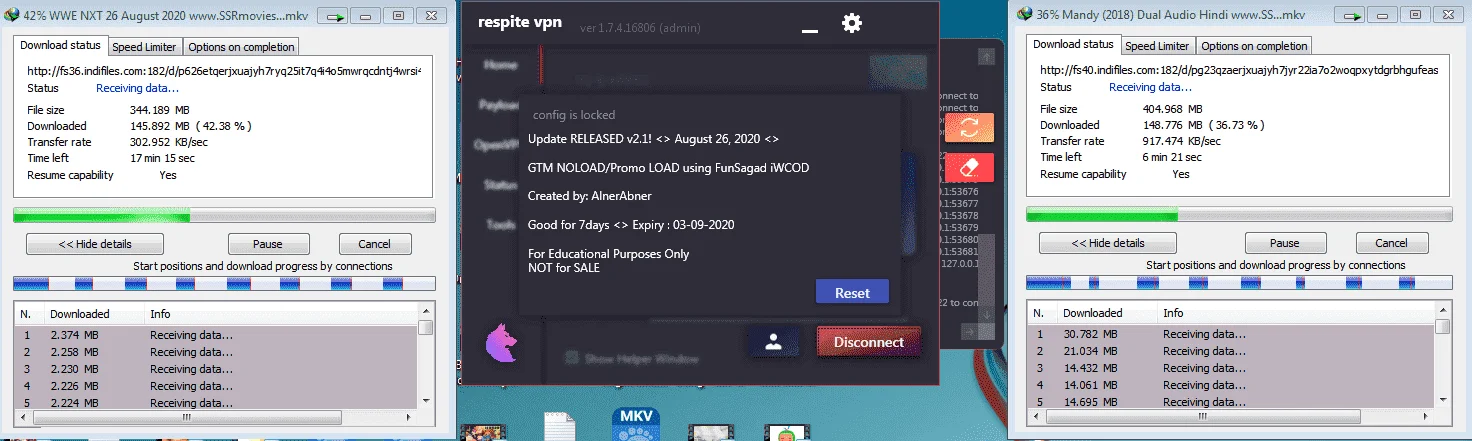This screenshot has height=441, width=1472.
Task: Cancel the Mandy download
Action: click(1391, 243)
